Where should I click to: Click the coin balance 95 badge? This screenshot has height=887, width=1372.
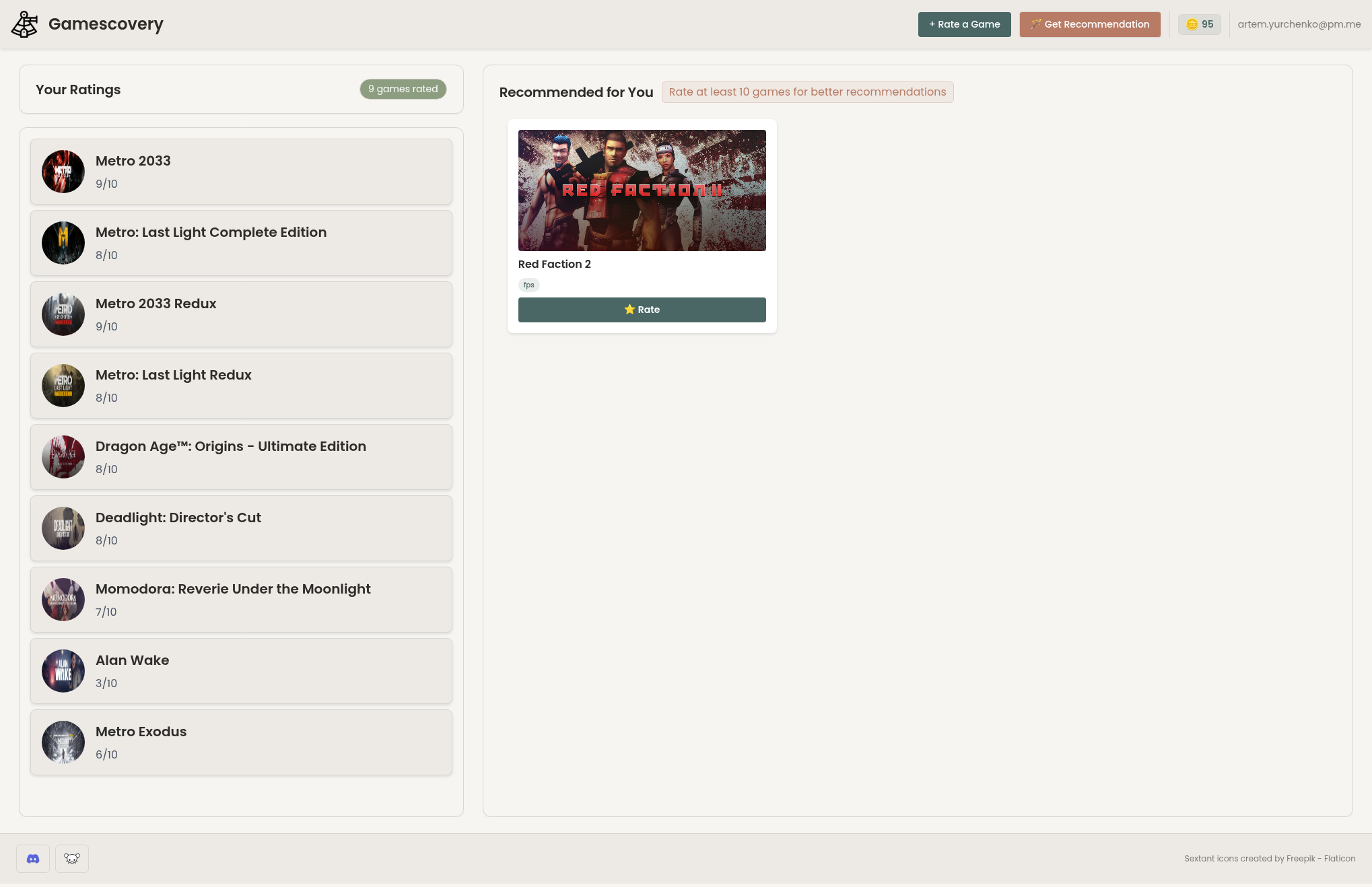point(1199,24)
